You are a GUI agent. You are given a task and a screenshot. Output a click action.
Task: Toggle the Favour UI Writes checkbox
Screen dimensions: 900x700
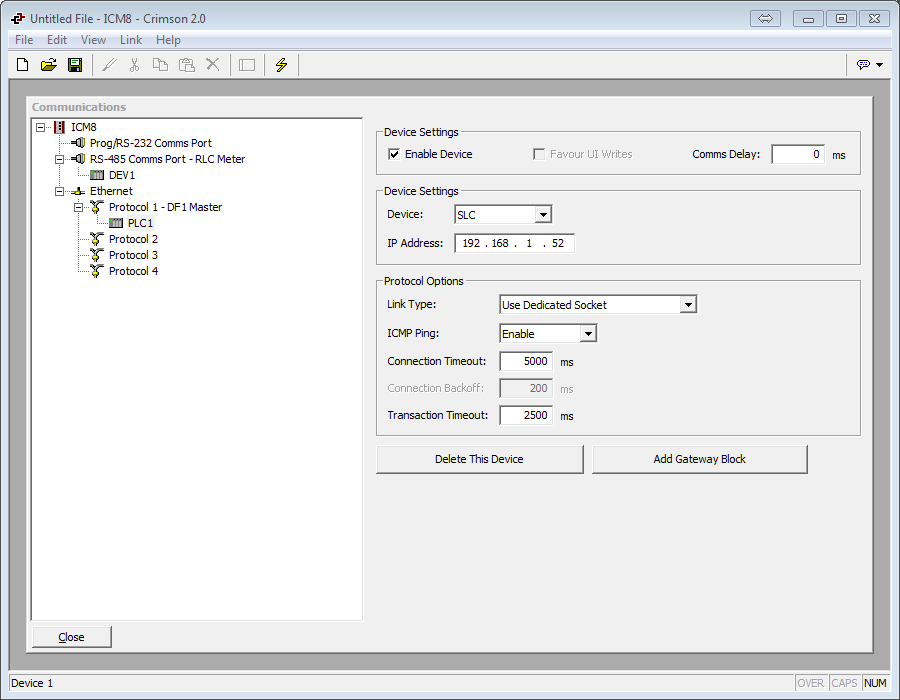pyautogui.click(x=539, y=154)
